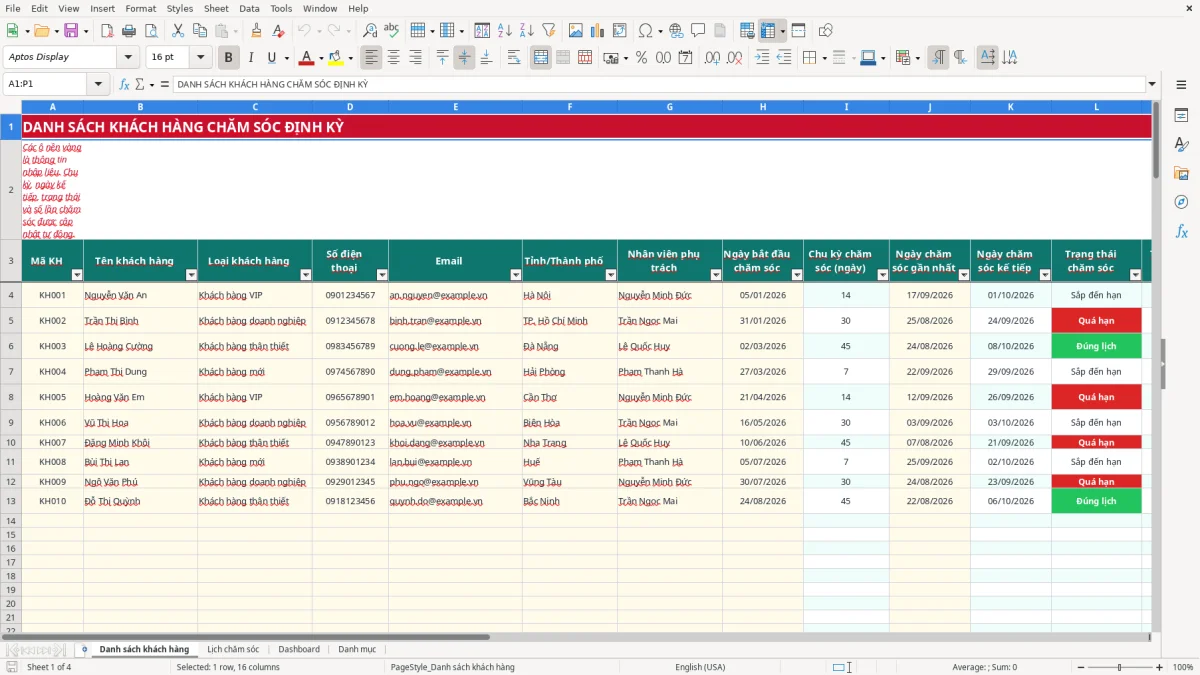Open the Styles menu
Viewport: 1200px width, 675px height.
pyautogui.click(x=180, y=8)
